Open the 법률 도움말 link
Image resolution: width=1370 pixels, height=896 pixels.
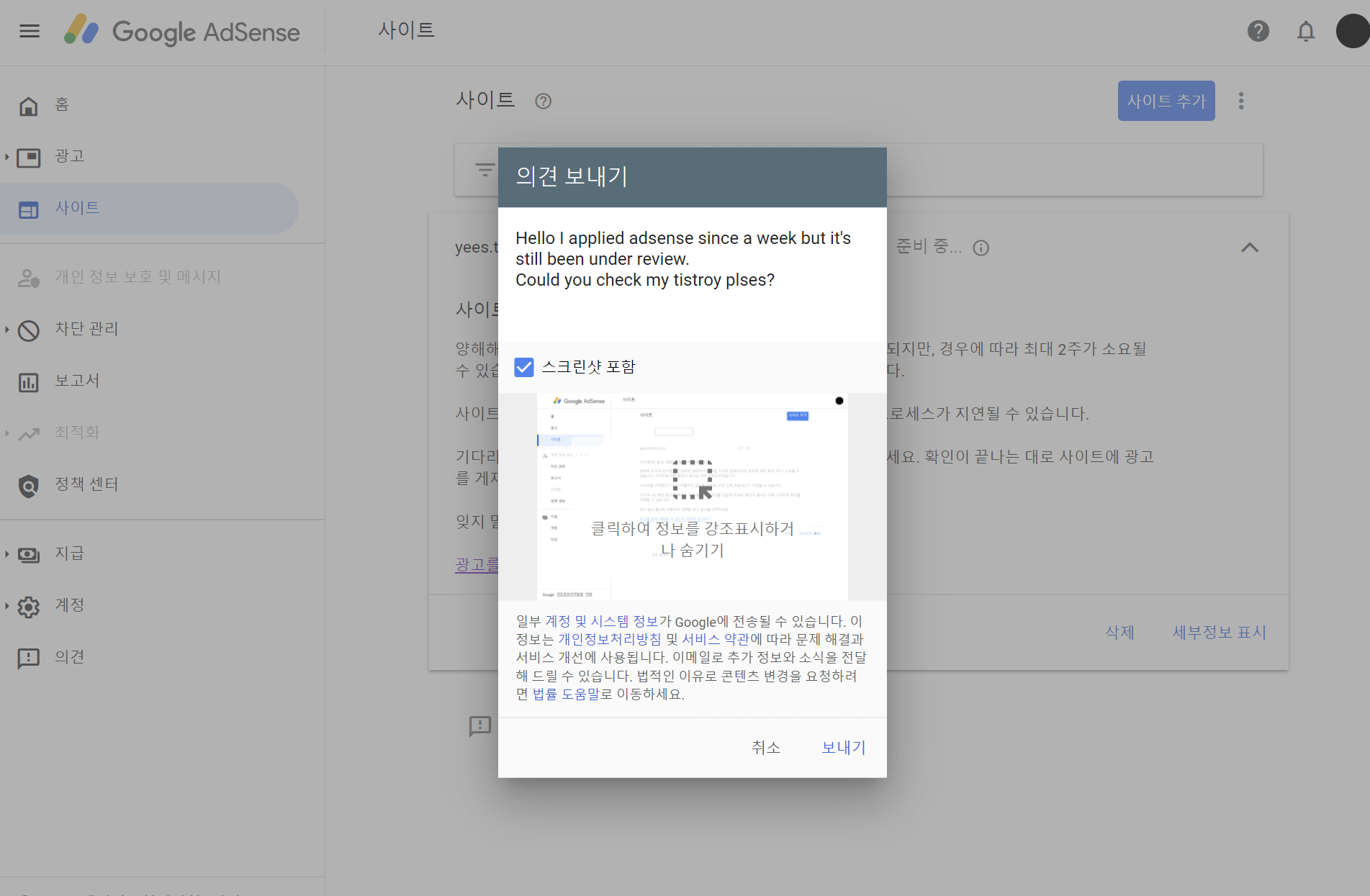click(566, 694)
